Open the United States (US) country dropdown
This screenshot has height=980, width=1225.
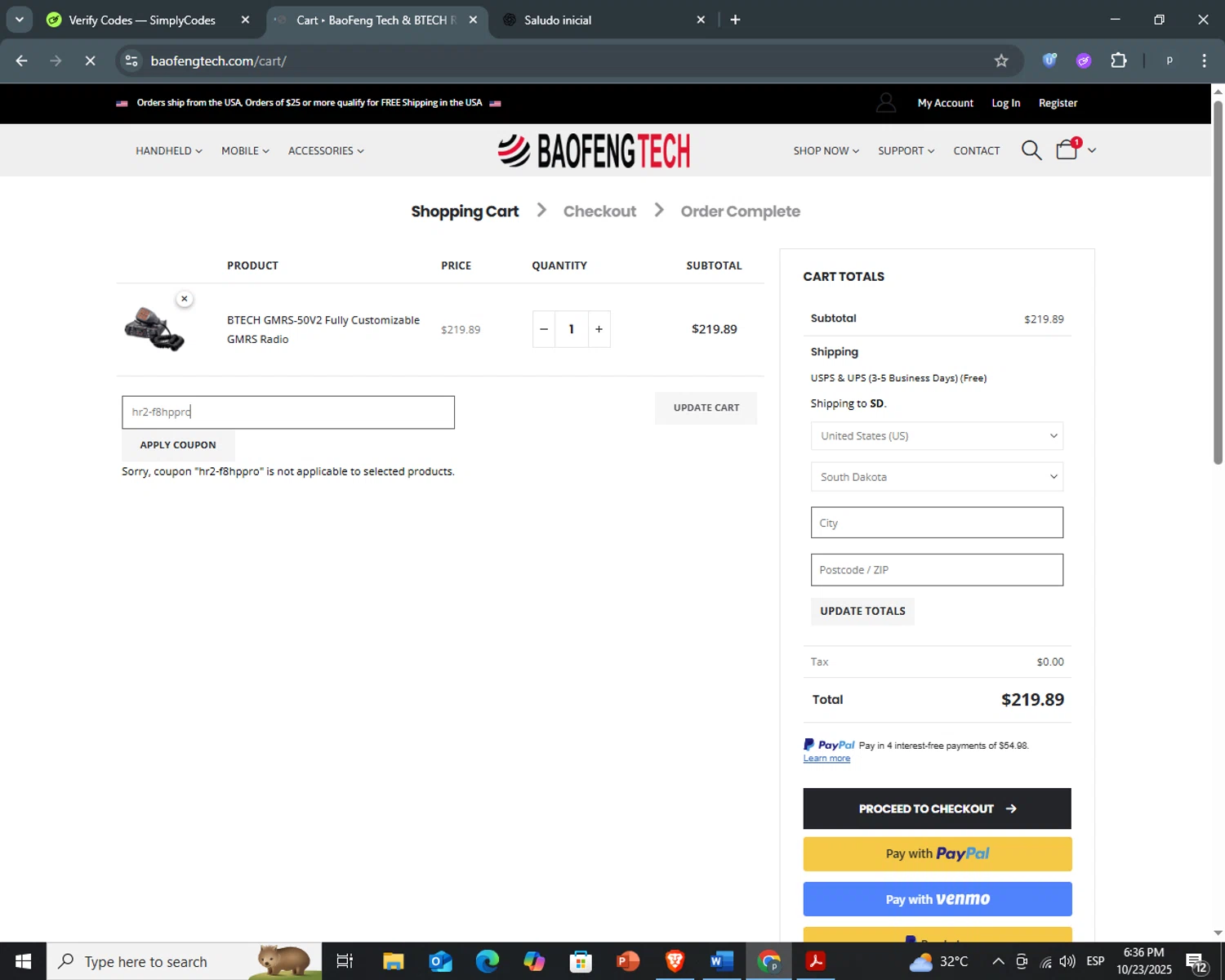937,436
